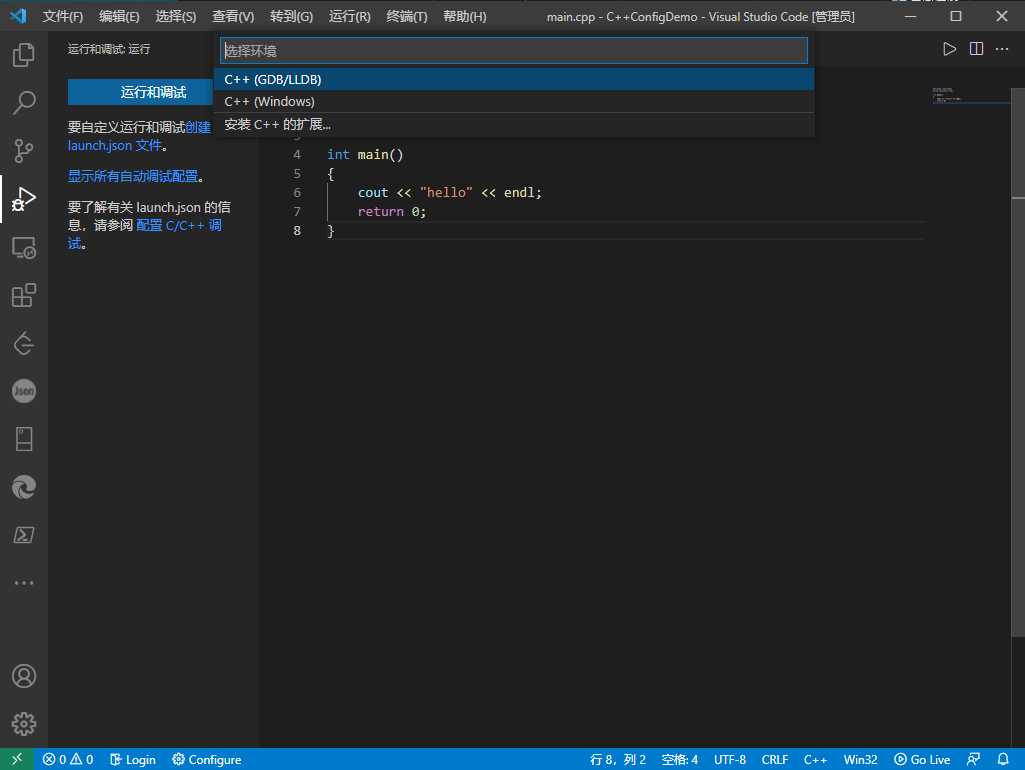Click the 选择环境 input field
The width and height of the screenshot is (1025, 770).
pos(513,51)
